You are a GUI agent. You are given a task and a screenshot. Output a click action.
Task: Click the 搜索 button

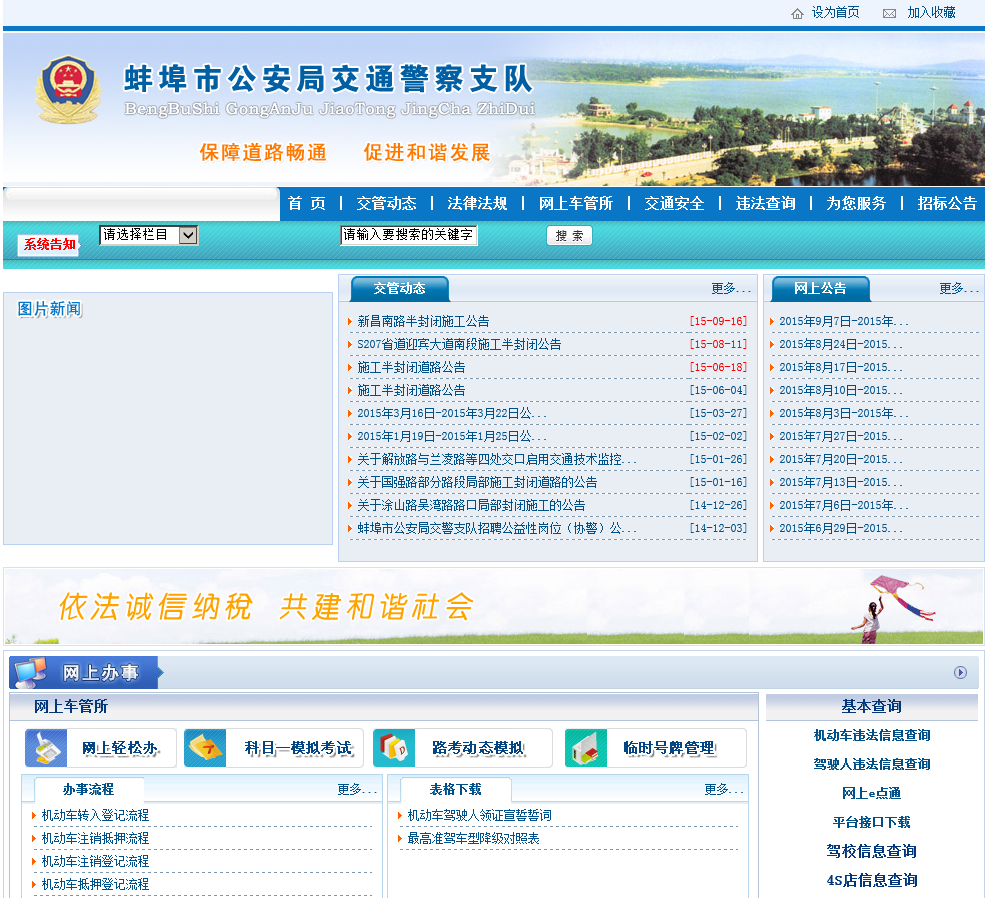[569, 236]
